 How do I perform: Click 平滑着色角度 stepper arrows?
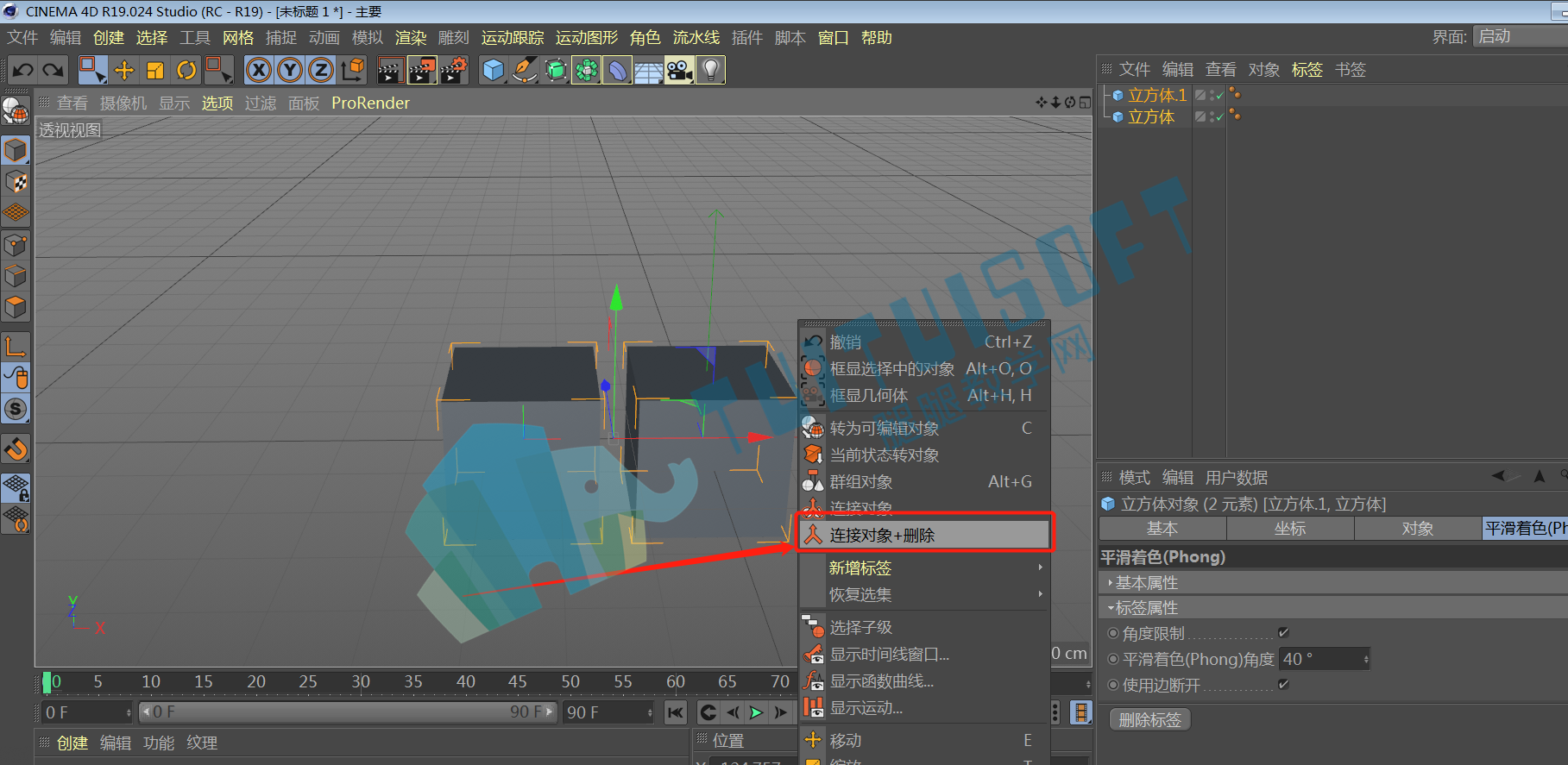pos(1365,659)
